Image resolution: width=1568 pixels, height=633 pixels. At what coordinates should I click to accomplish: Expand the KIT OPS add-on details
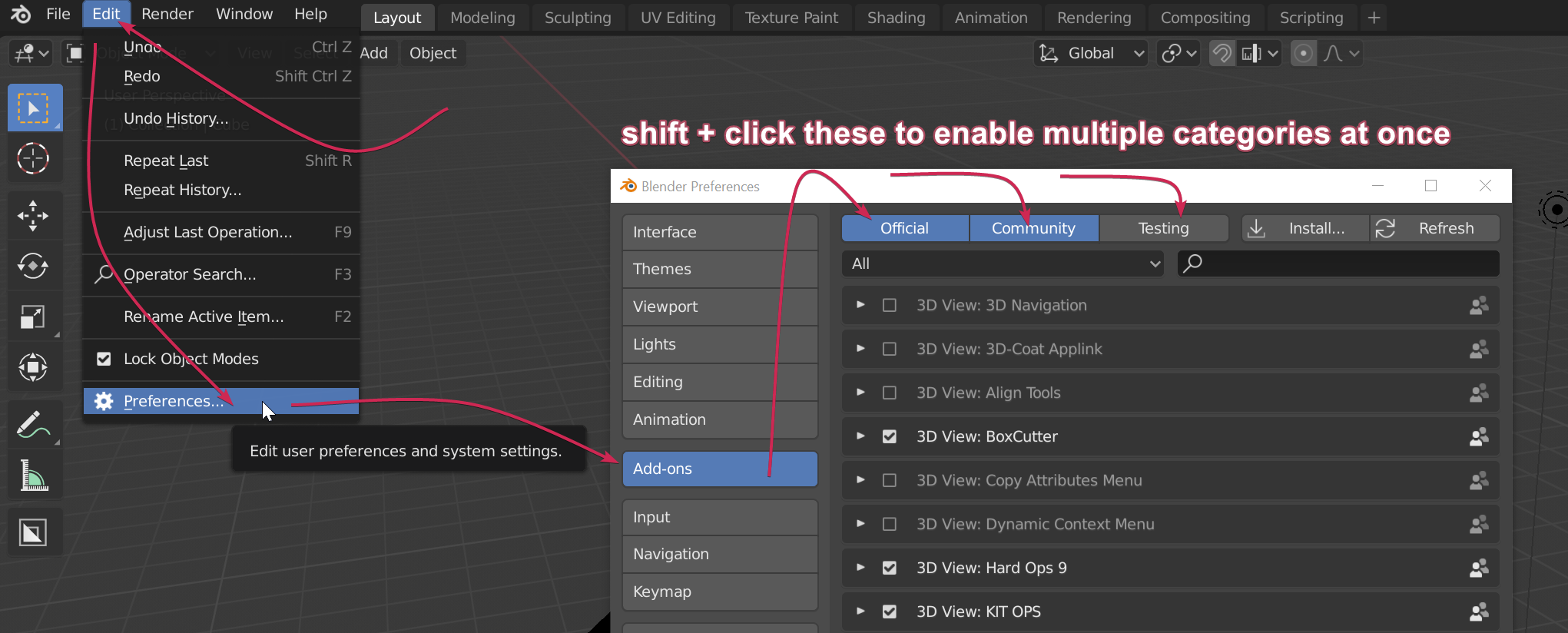pyautogui.click(x=860, y=611)
